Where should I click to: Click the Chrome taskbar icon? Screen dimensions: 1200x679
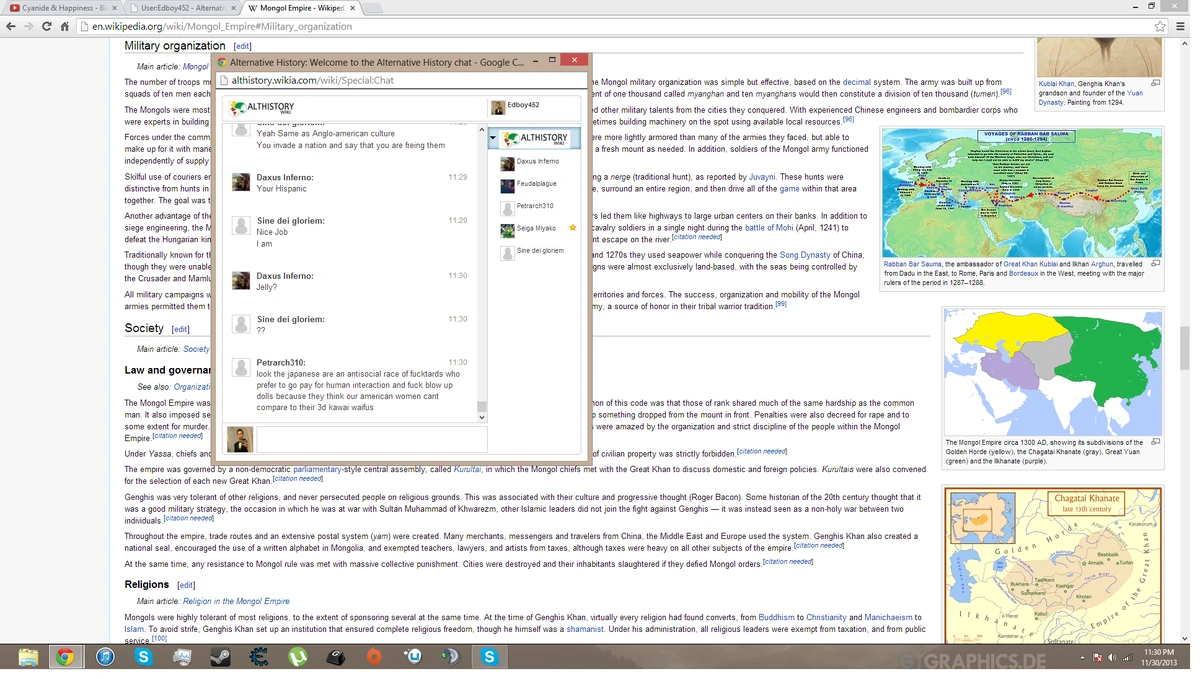click(65, 657)
